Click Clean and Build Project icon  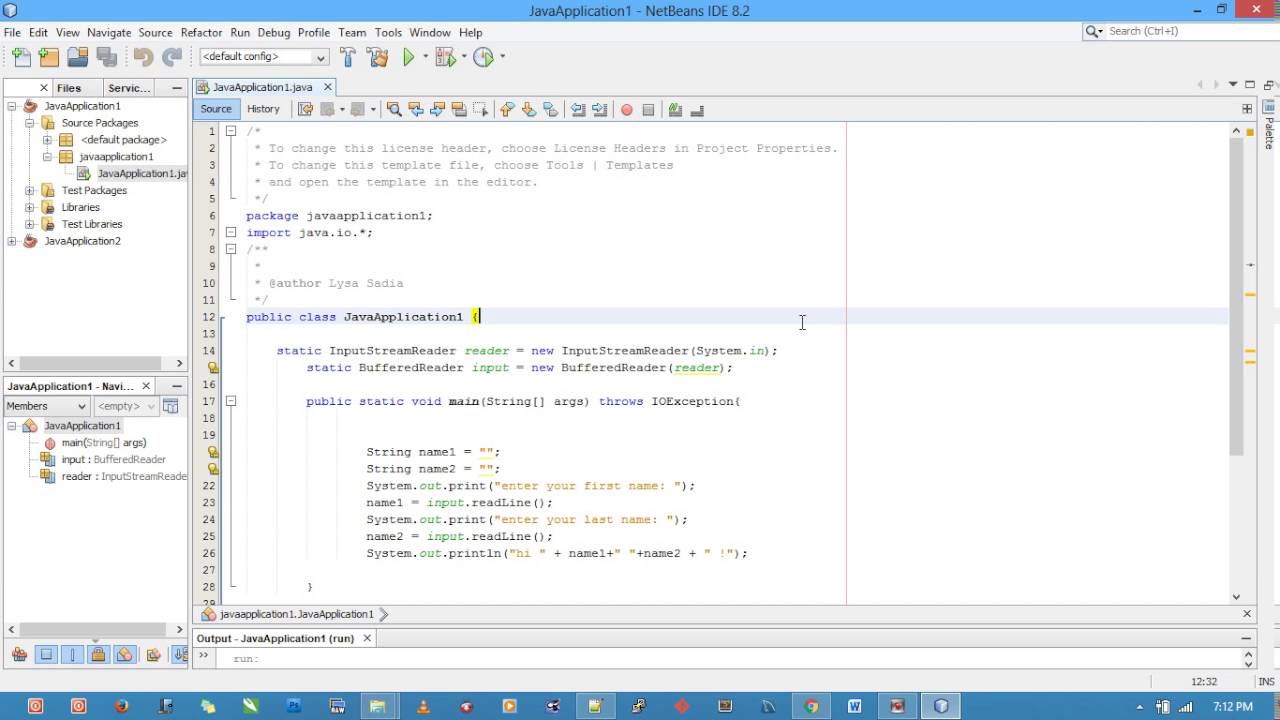(377, 57)
